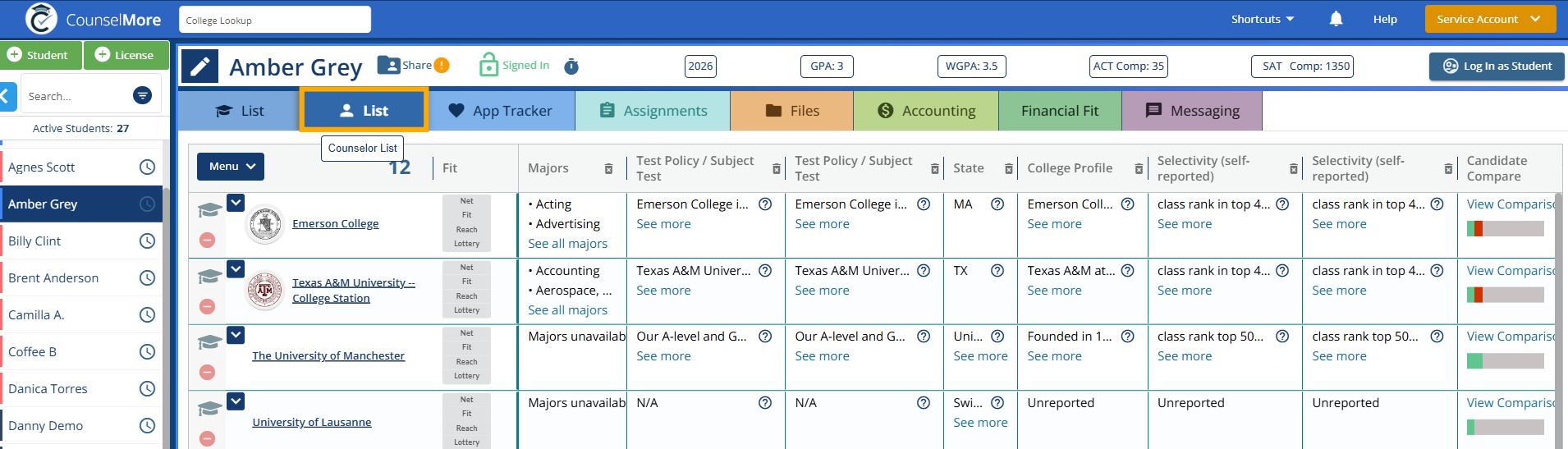
Task: Click the Student add button
Action: point(41,55)
